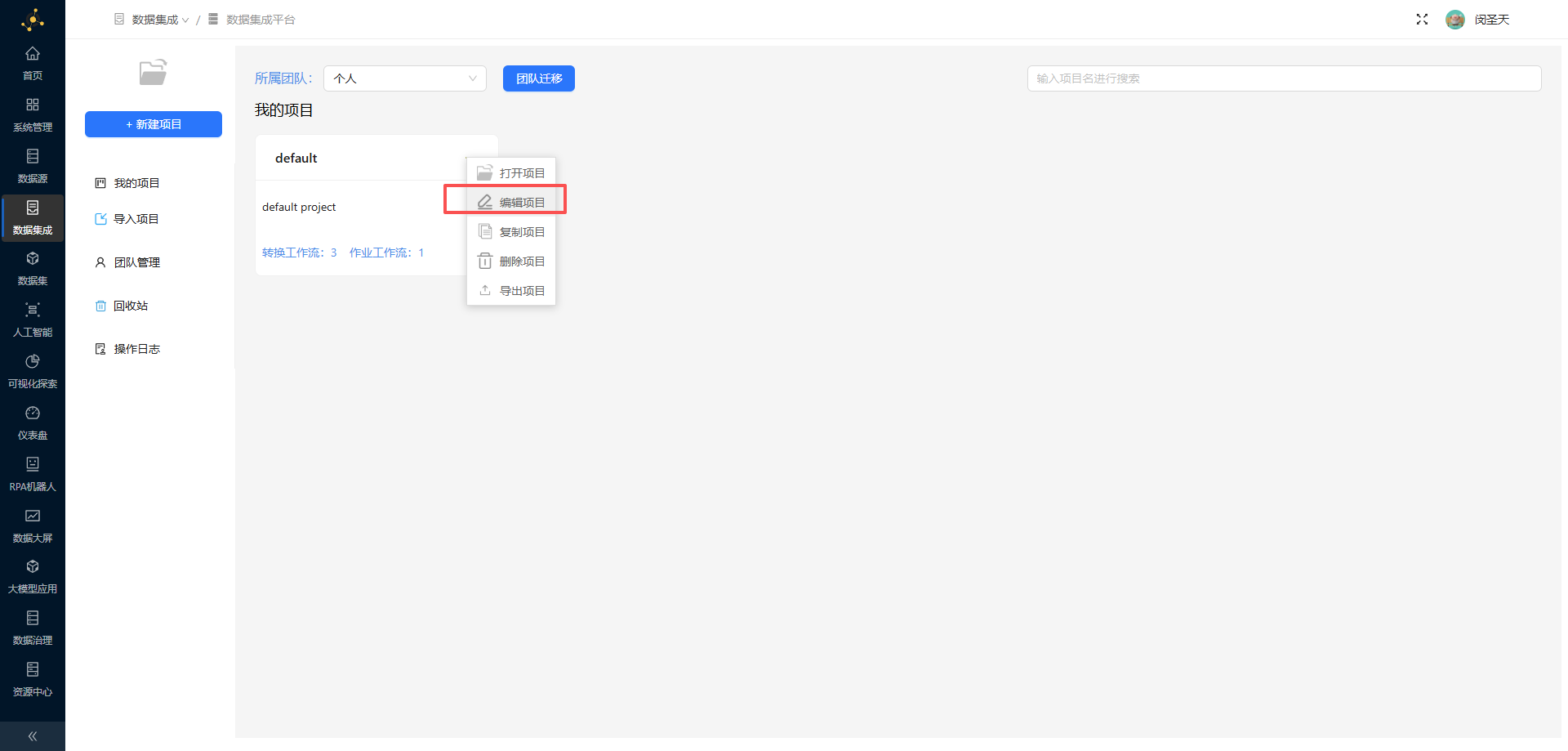The width and height of the screenshot is (1568, 751).
Task: Select 导出项目 from the context menu
Action: (511, 291)
